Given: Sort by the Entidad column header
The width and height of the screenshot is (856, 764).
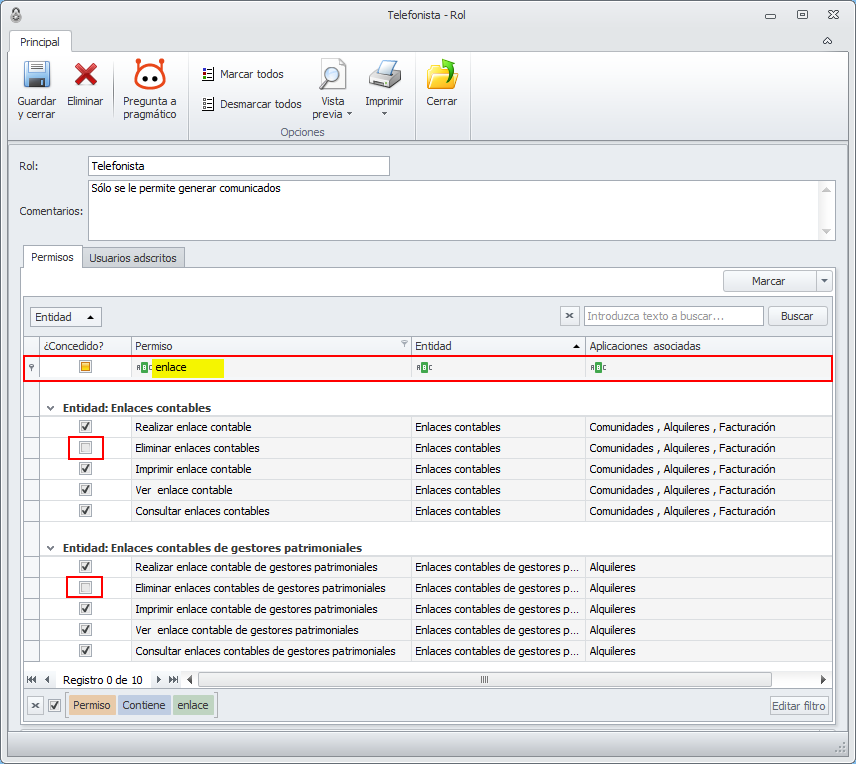Looking at the screenshot, I should click(498, 346).
